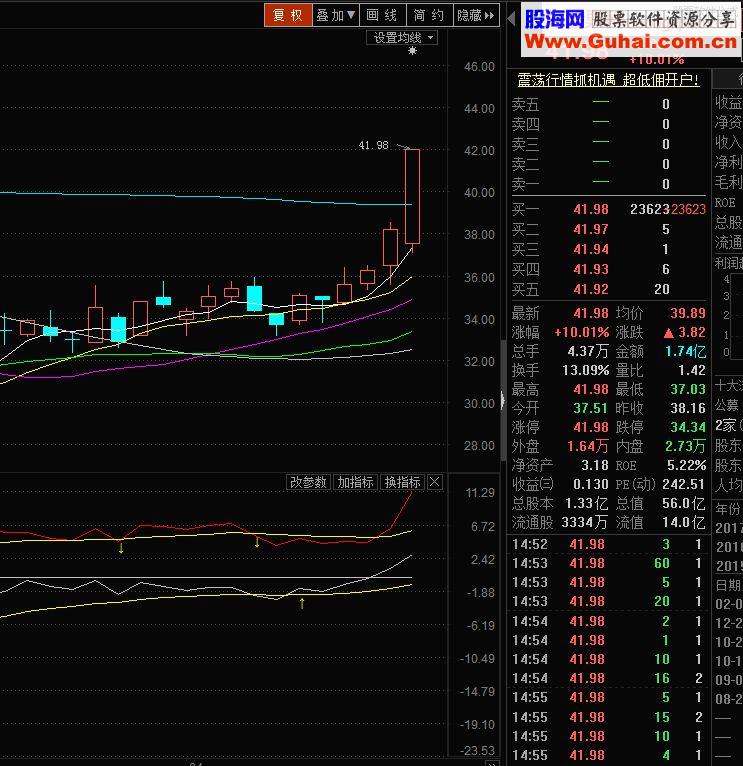Screen dimensions: 743x766
Task: Click the 买四 bid price 41.93
Action: [x=591, y=270]
